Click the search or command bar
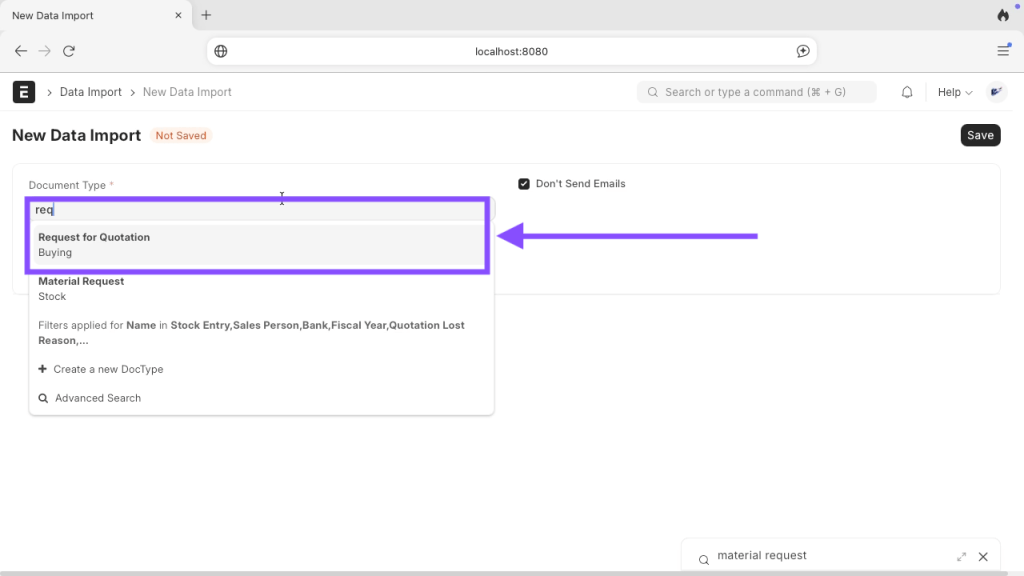The width and height of the screenshot is (1024, 576). coord(756,92)
